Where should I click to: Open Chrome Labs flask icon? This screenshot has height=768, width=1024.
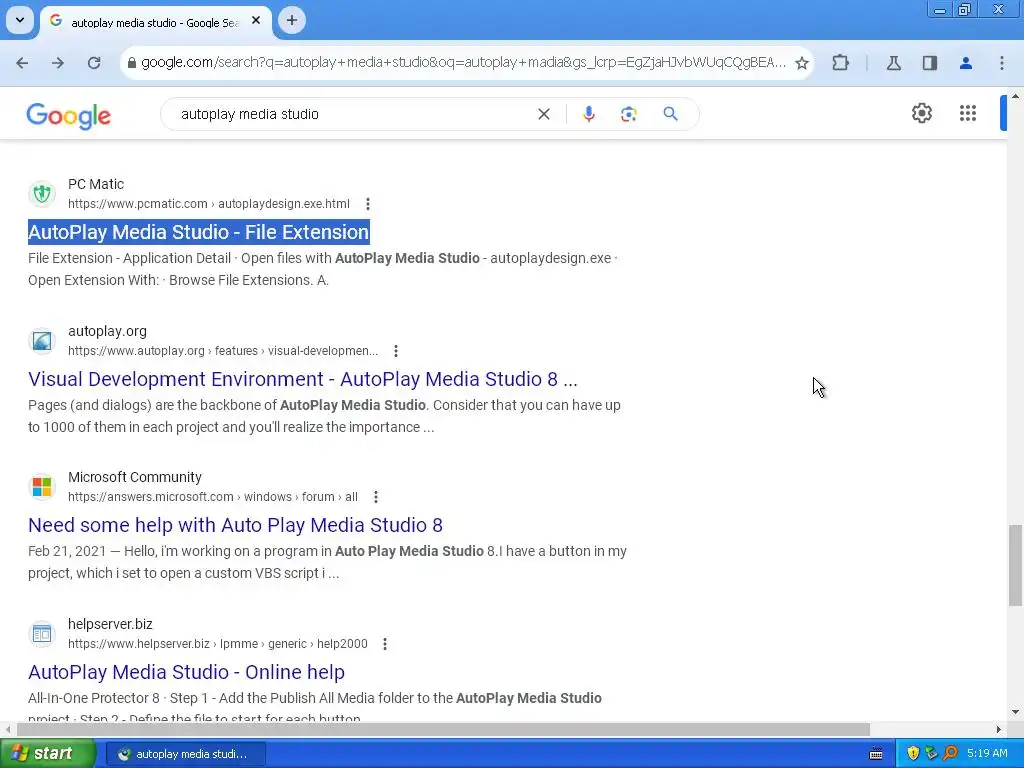click(893, 63)
